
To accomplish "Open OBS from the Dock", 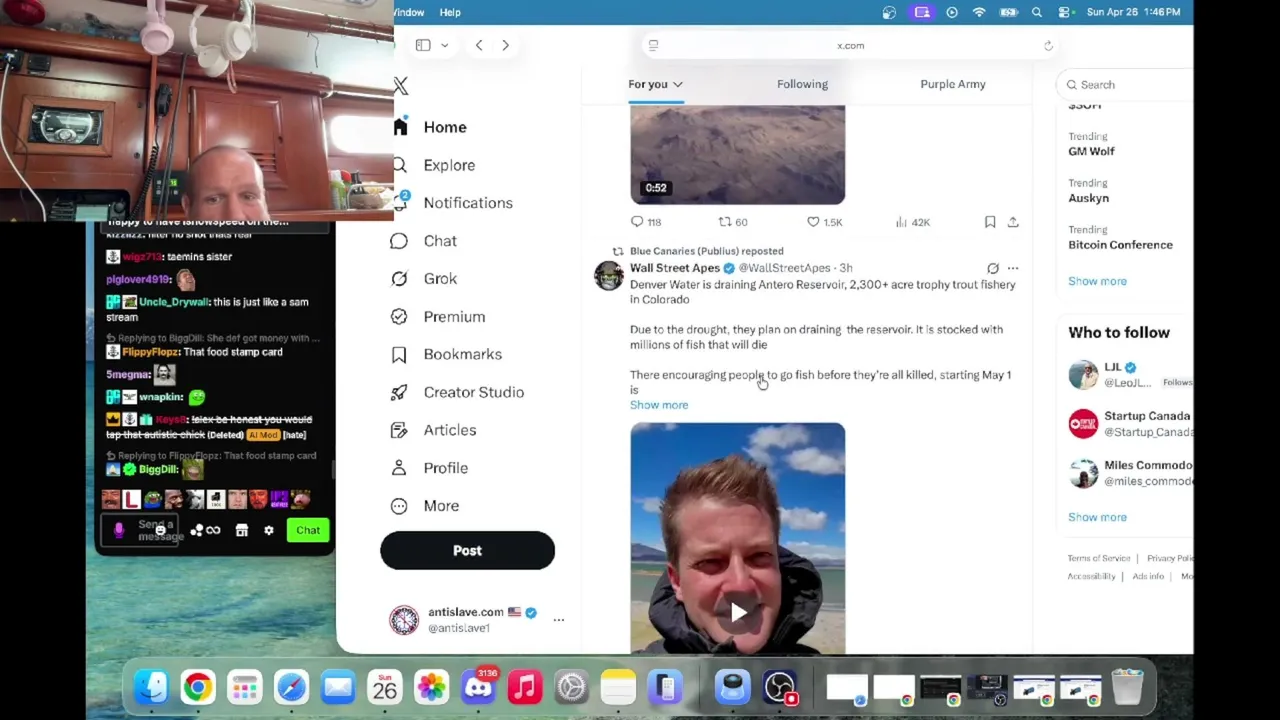I will [x=779, y=687].
